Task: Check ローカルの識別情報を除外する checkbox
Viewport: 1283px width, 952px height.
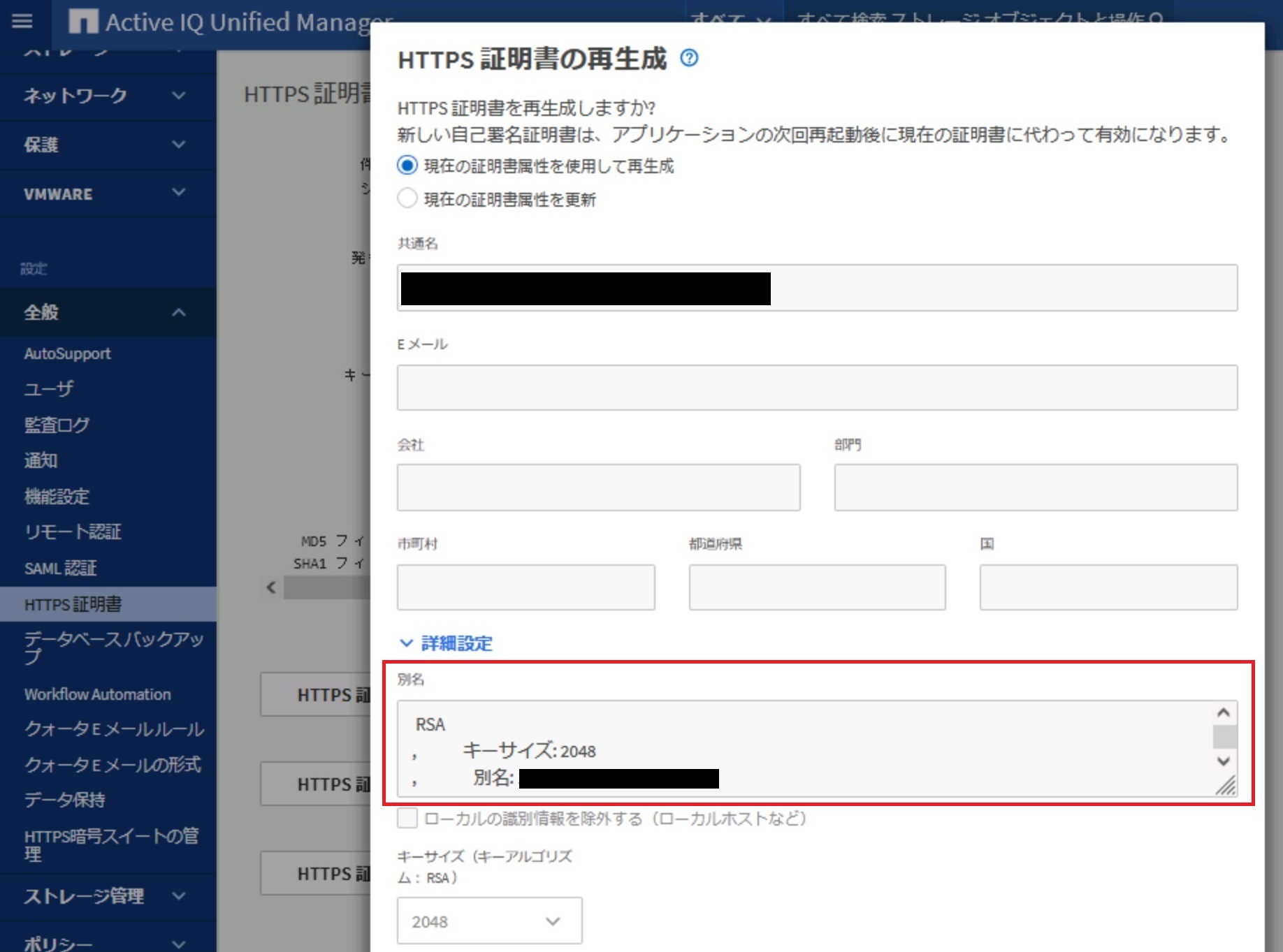Action: (x=407, y=818)
